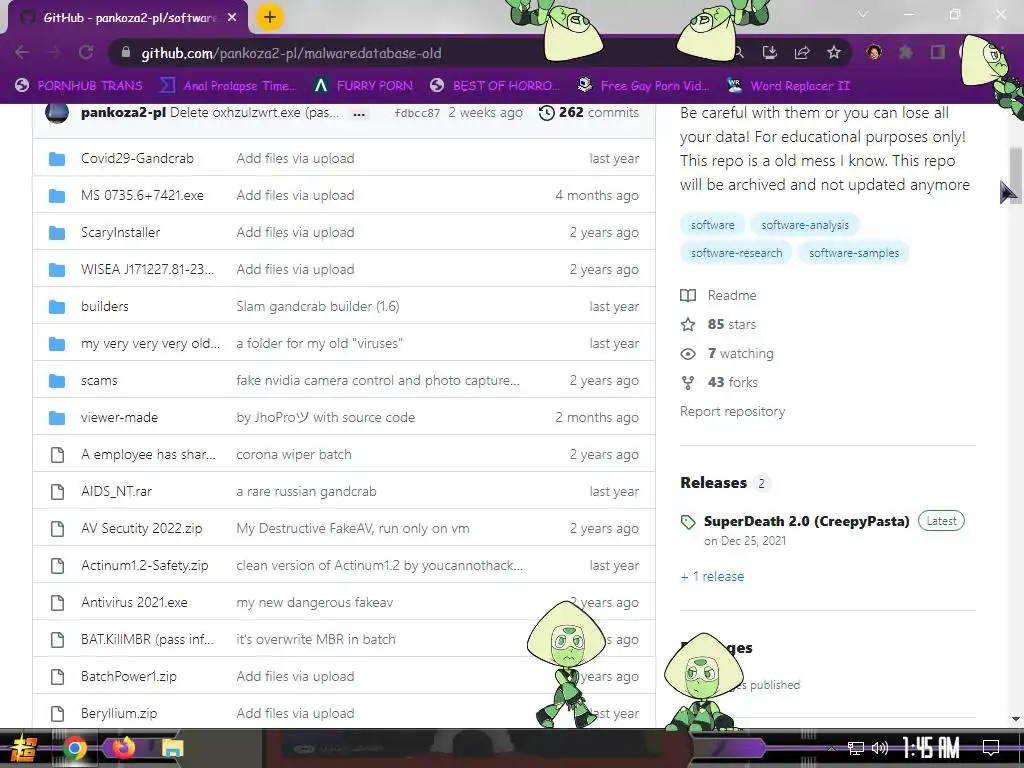Open Antivirus 2021.exe file
1024x768 pixels.
(x=134, y=602)
